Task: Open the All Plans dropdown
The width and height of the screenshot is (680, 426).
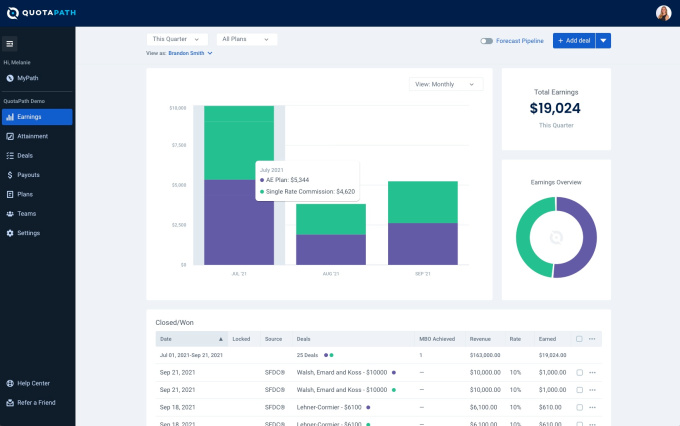Action: point(246,40)
